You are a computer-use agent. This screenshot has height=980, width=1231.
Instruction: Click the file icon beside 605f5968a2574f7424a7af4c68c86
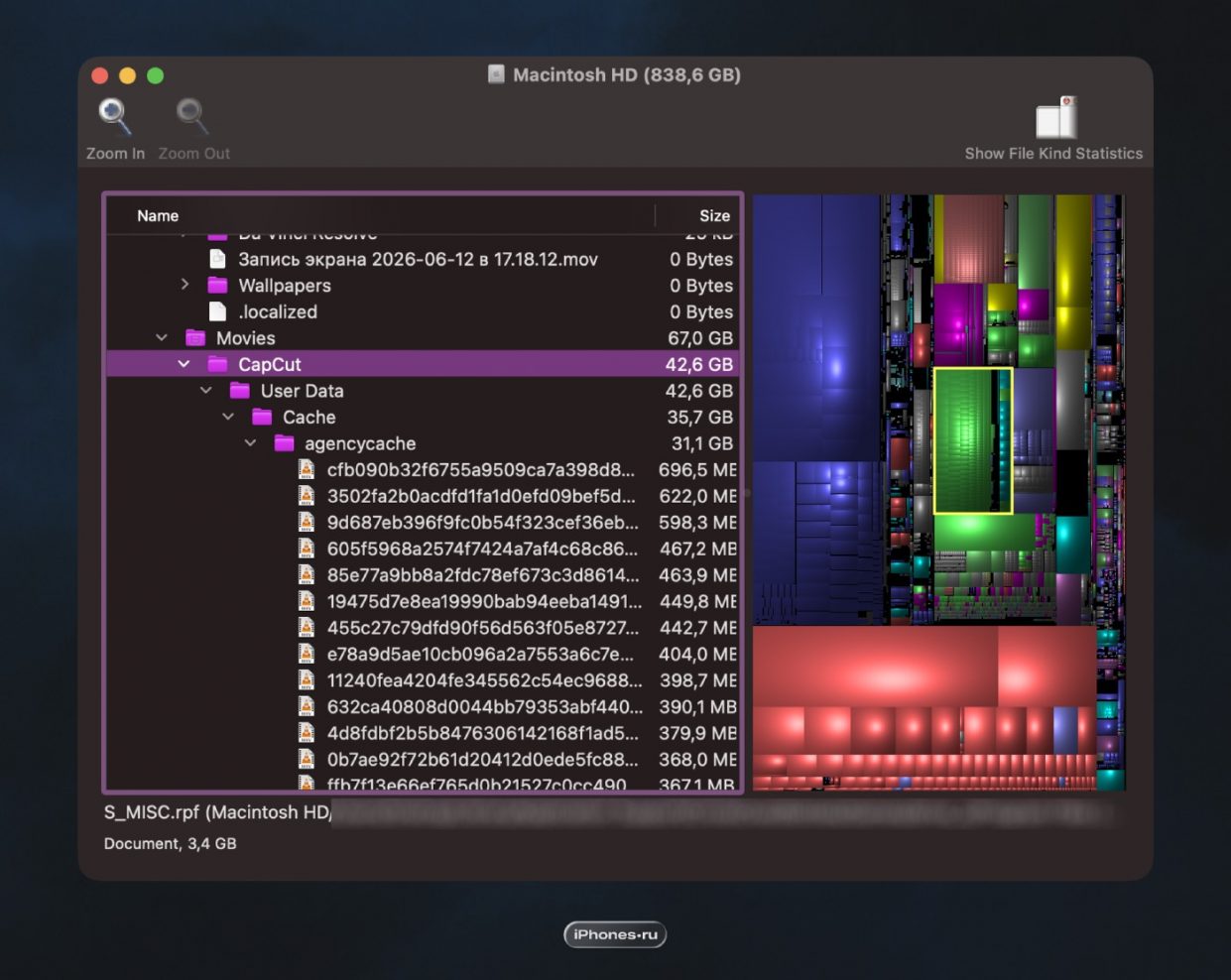307,549
